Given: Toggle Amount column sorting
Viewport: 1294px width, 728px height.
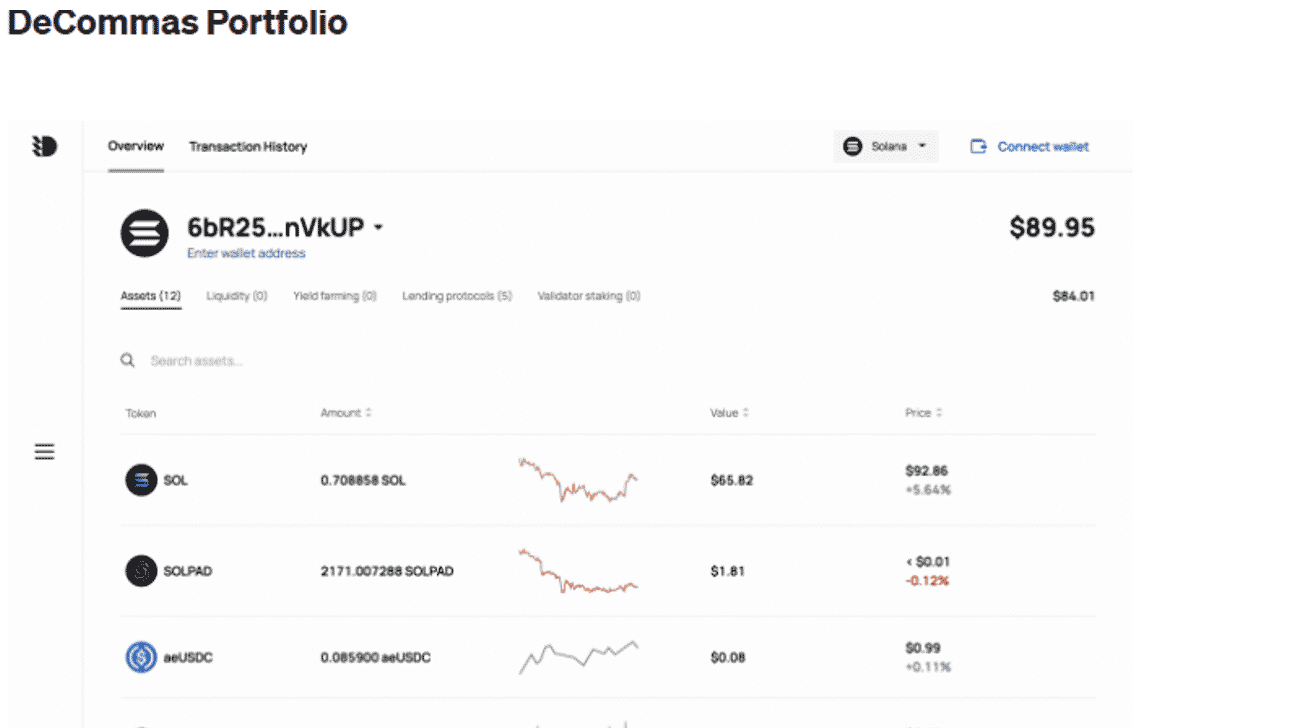Looking at the screenshot, I should pyautogui.click(x=367, y=412).
